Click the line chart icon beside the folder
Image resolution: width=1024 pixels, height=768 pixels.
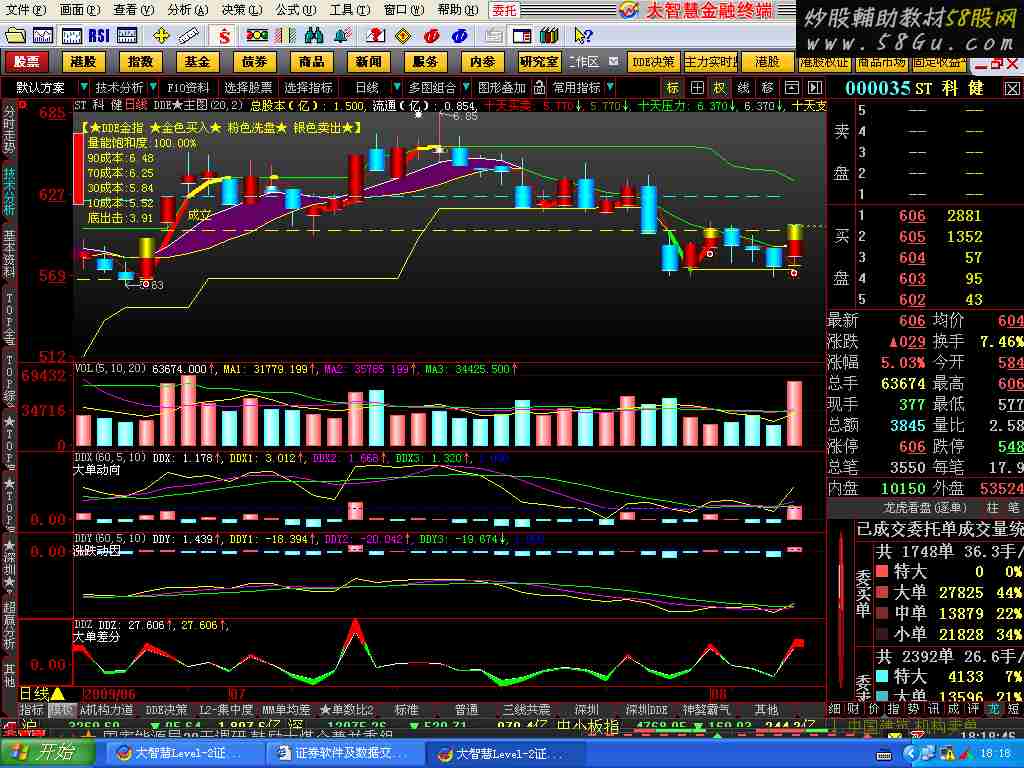[x=43, y=35]
